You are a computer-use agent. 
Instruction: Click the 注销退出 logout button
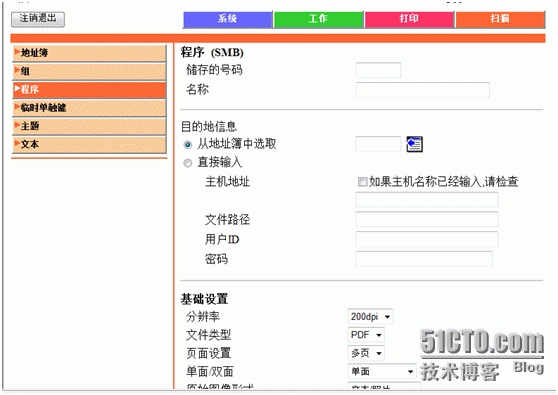(x=38, y=19)
